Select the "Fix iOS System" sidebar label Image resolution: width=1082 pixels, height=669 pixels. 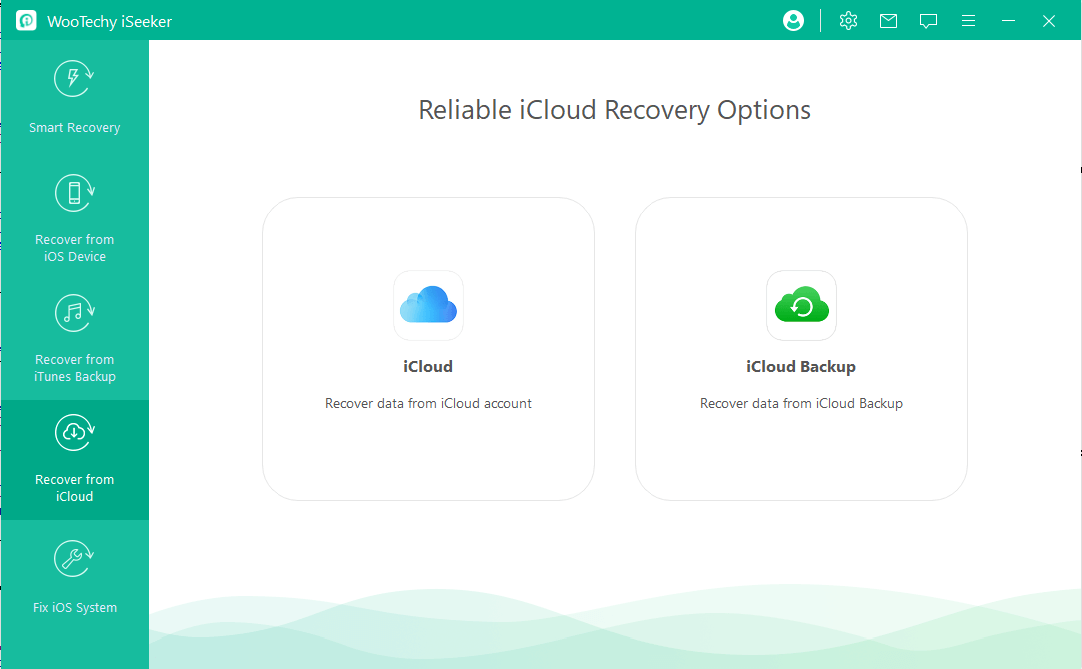click(x=74, y=607)
